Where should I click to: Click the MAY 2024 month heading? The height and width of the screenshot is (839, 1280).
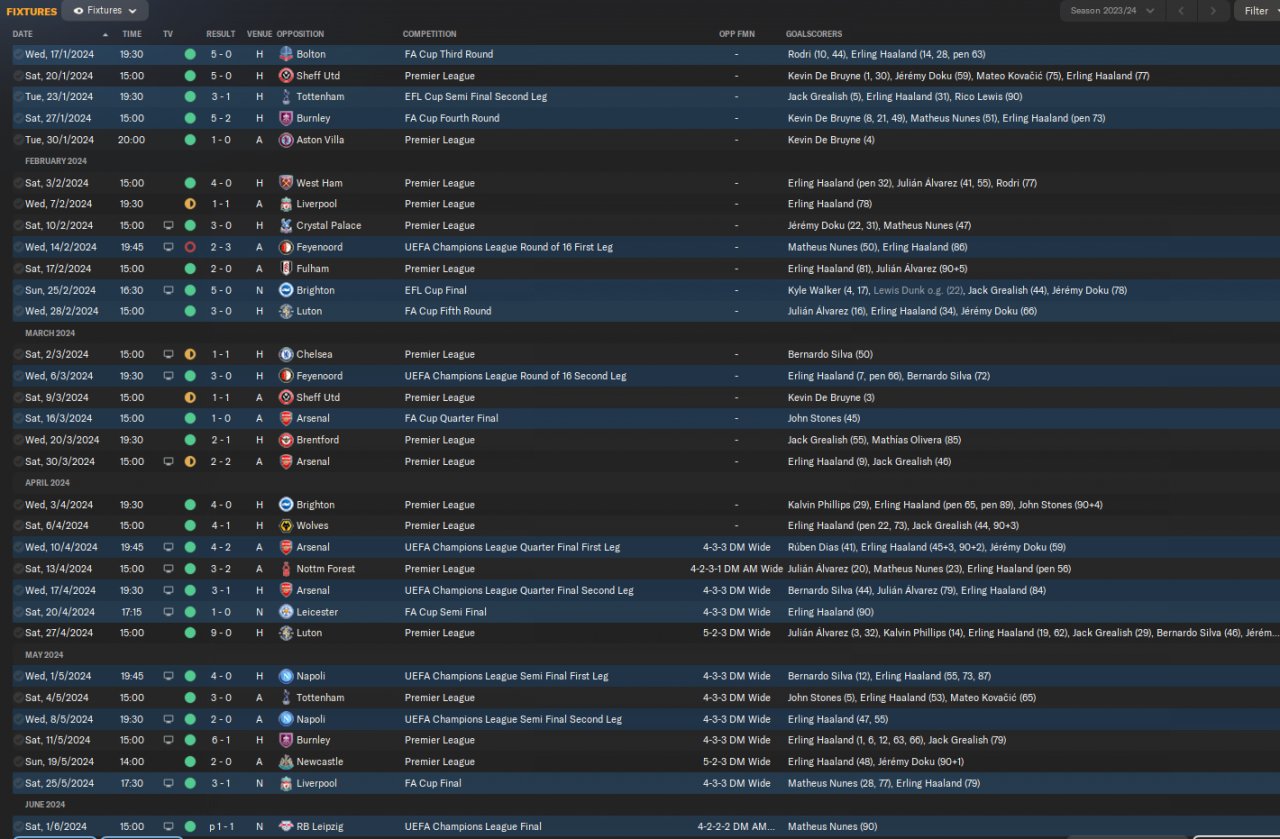[x=45, y=655]
